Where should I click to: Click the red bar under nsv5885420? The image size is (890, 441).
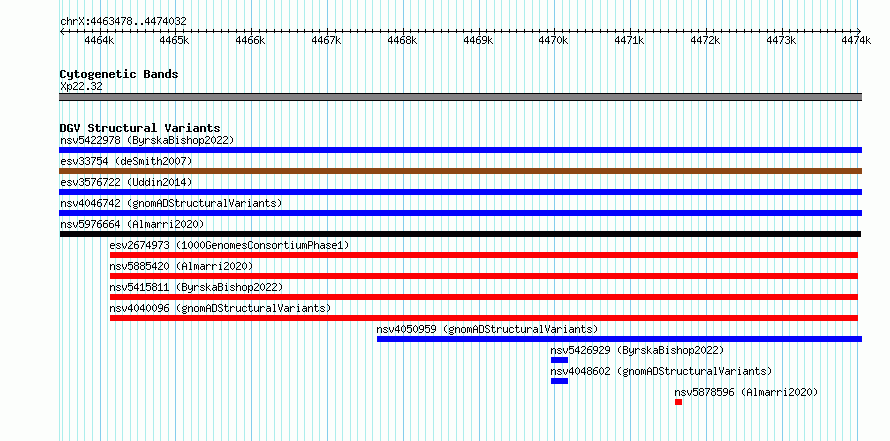tap(484, 276)
